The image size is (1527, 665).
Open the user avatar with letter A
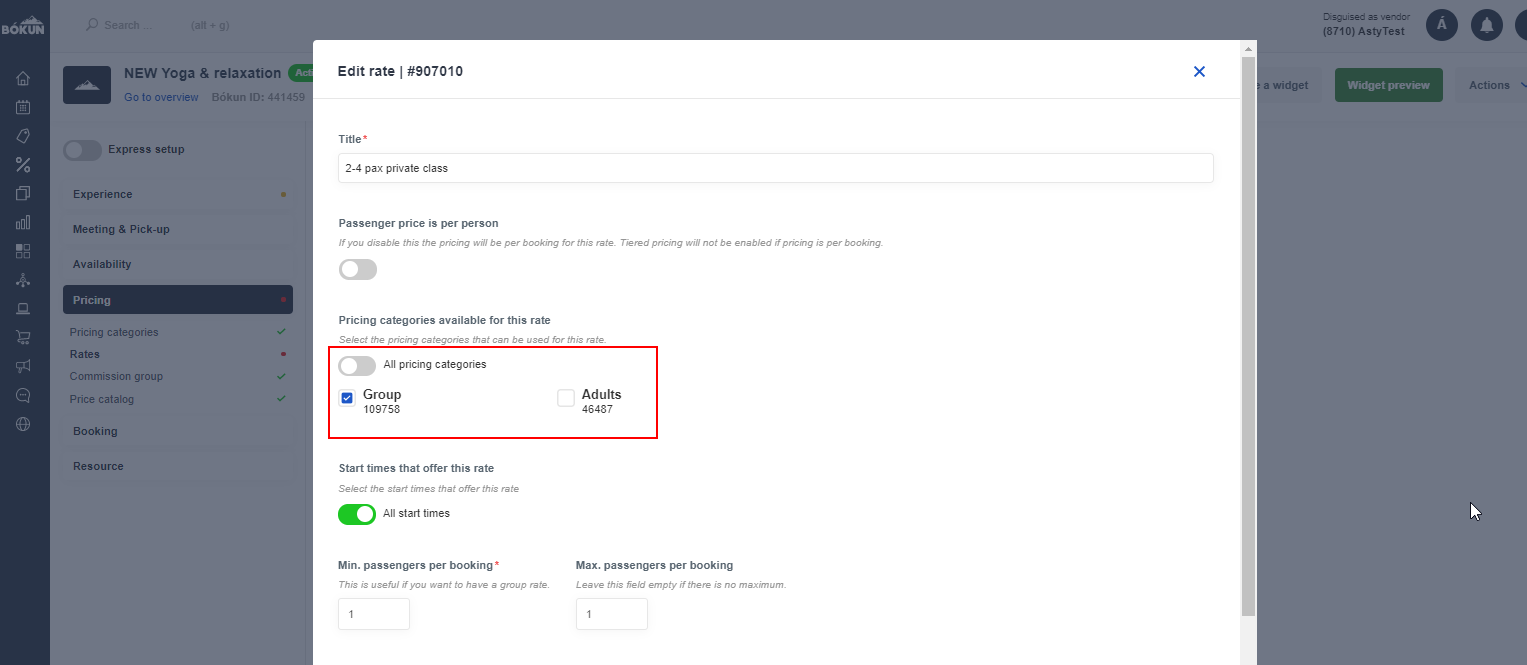(x=1442, y=25)
